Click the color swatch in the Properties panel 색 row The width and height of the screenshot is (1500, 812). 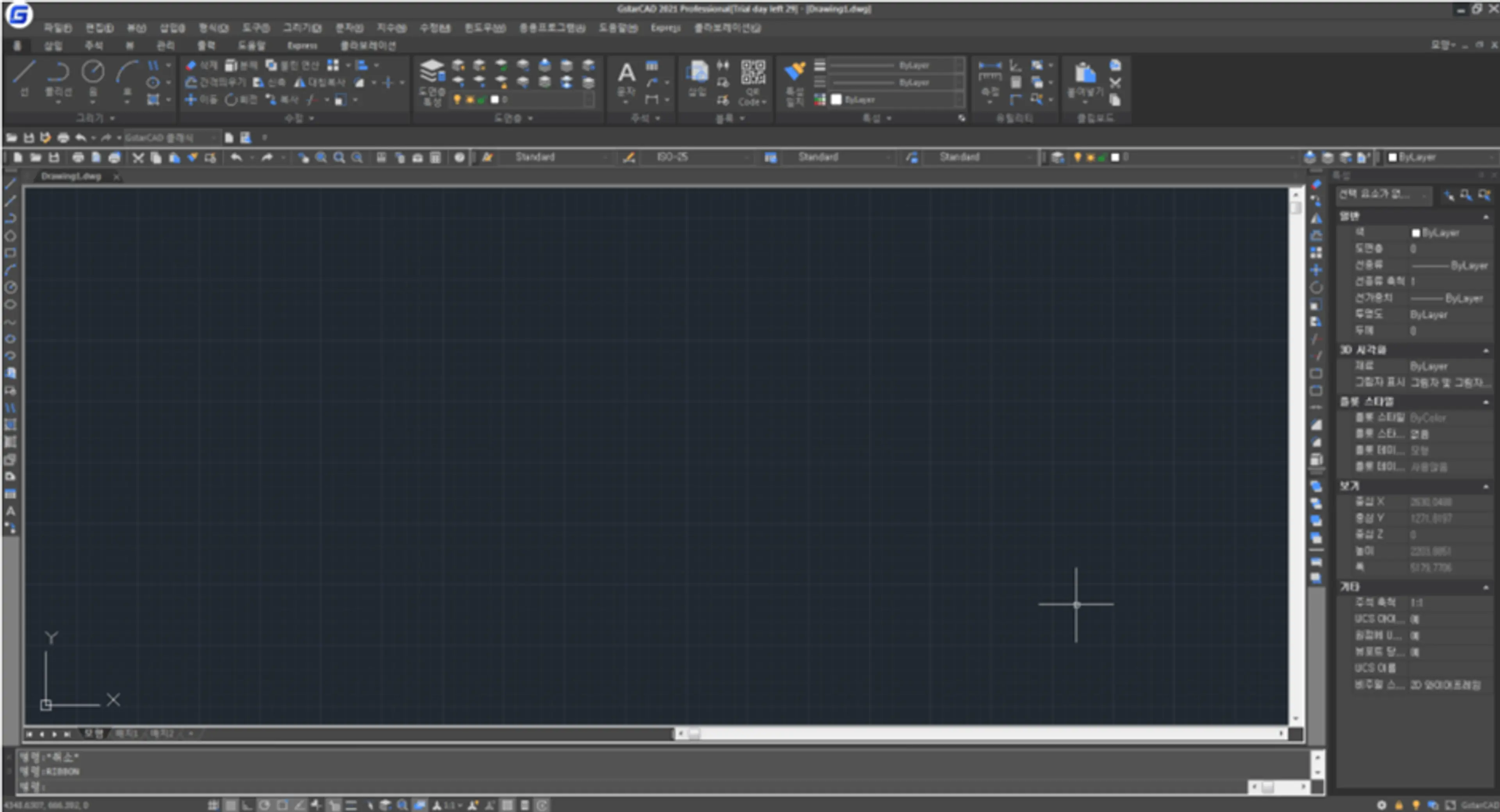click(x=1416, y=233)
